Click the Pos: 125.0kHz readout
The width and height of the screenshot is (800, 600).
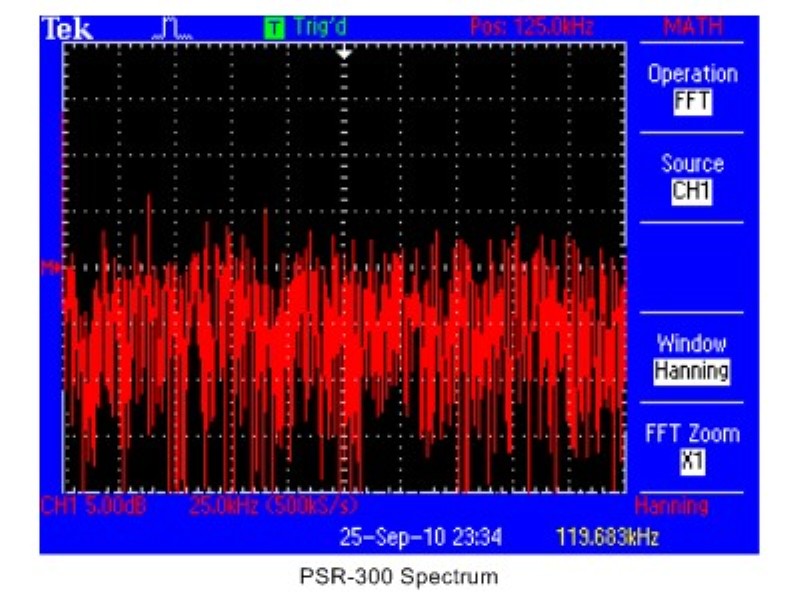click(x=531, y=28)
